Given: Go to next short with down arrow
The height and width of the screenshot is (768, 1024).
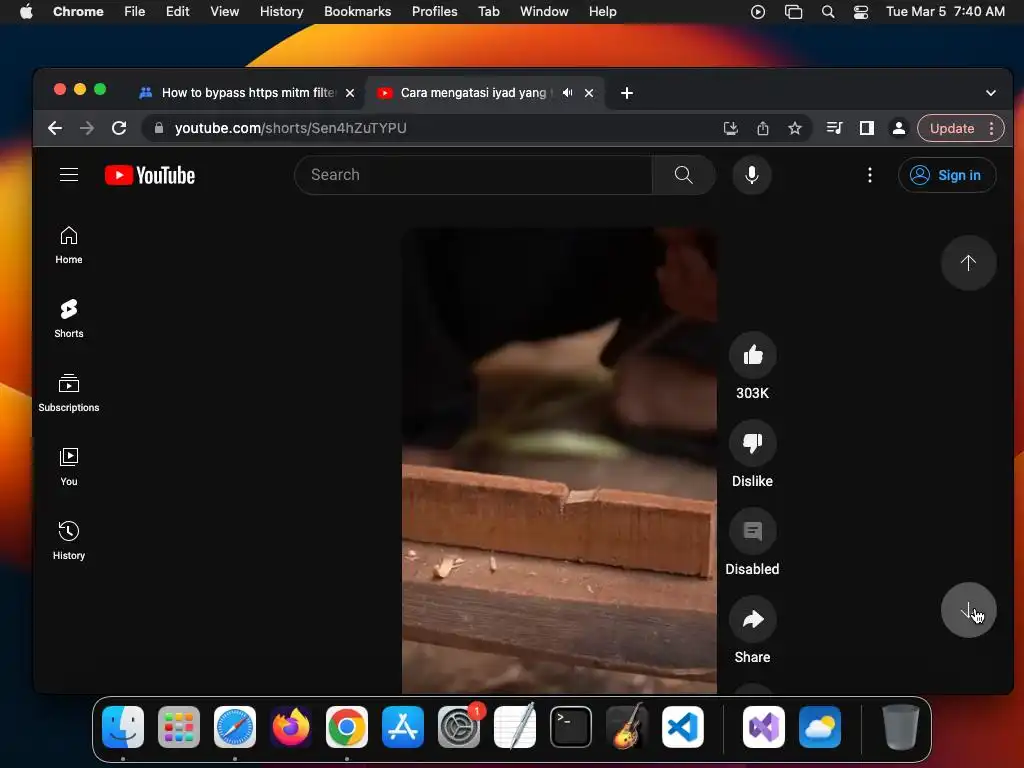Looking at the screenshot, I should (x=968, y=610).
